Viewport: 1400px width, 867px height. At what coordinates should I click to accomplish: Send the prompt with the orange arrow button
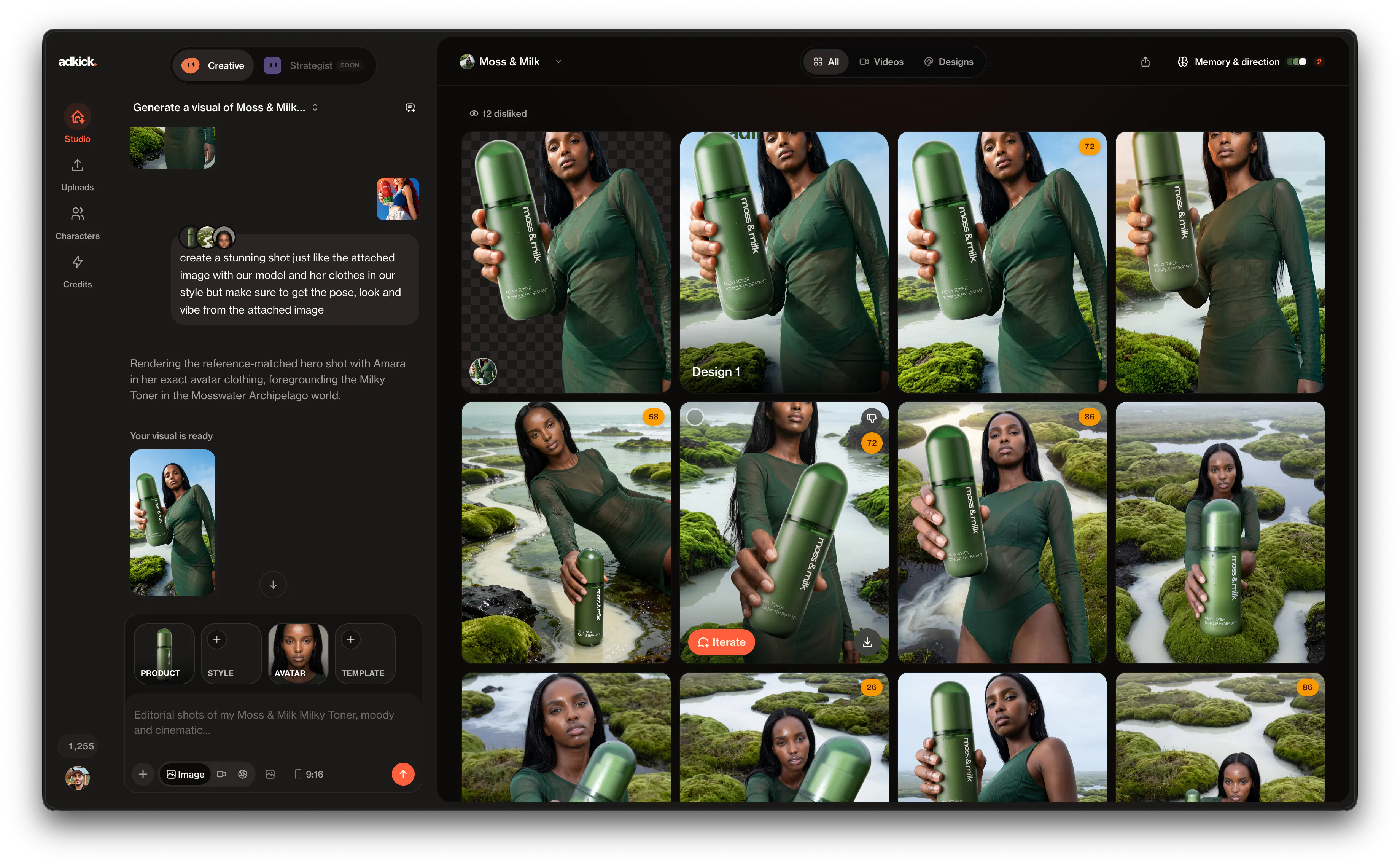pyautogui.click(x=403, y=773)
